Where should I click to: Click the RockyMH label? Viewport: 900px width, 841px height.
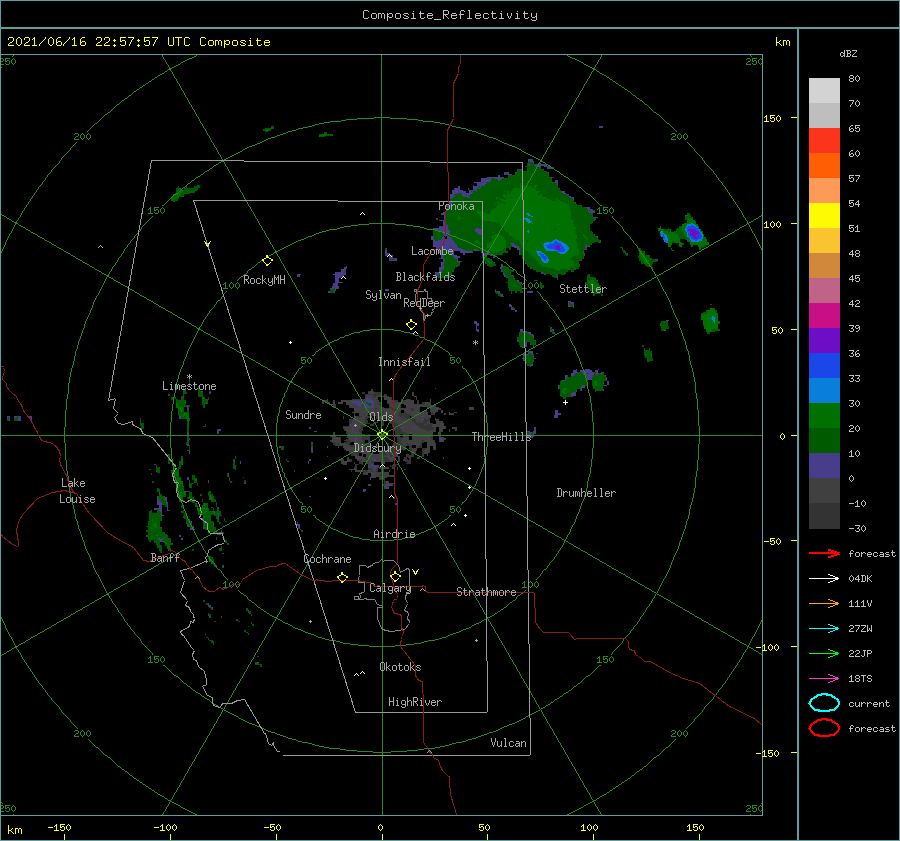[264, 280]
